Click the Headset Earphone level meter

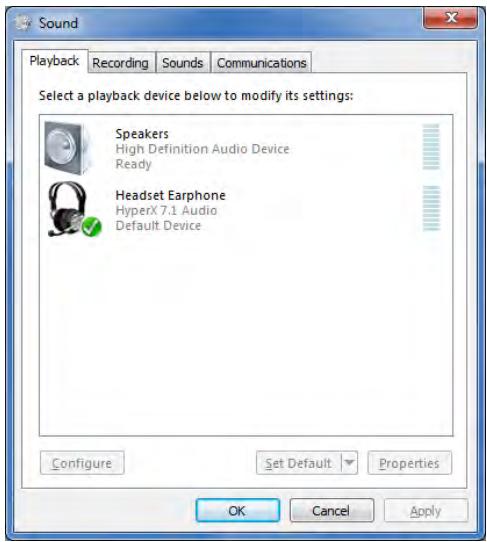click(x=431, y=208)
